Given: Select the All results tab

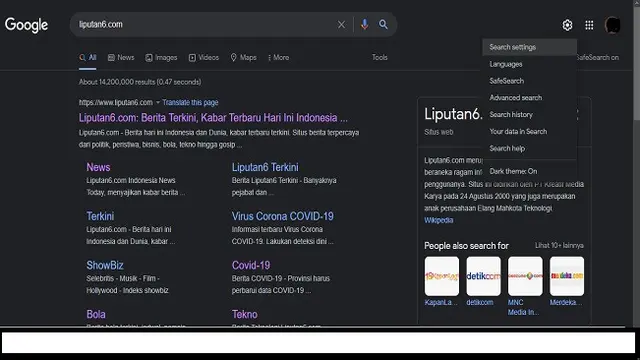Looking at the screenshot, I should click(88, 58).
